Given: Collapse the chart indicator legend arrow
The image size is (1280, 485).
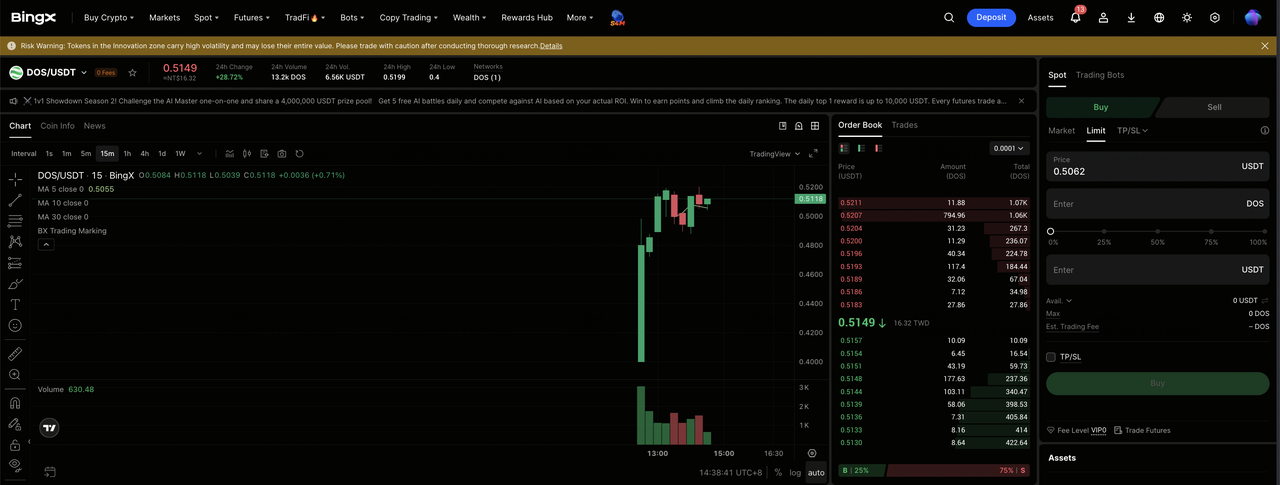Looking at the screenshot, I should [46, 244].
